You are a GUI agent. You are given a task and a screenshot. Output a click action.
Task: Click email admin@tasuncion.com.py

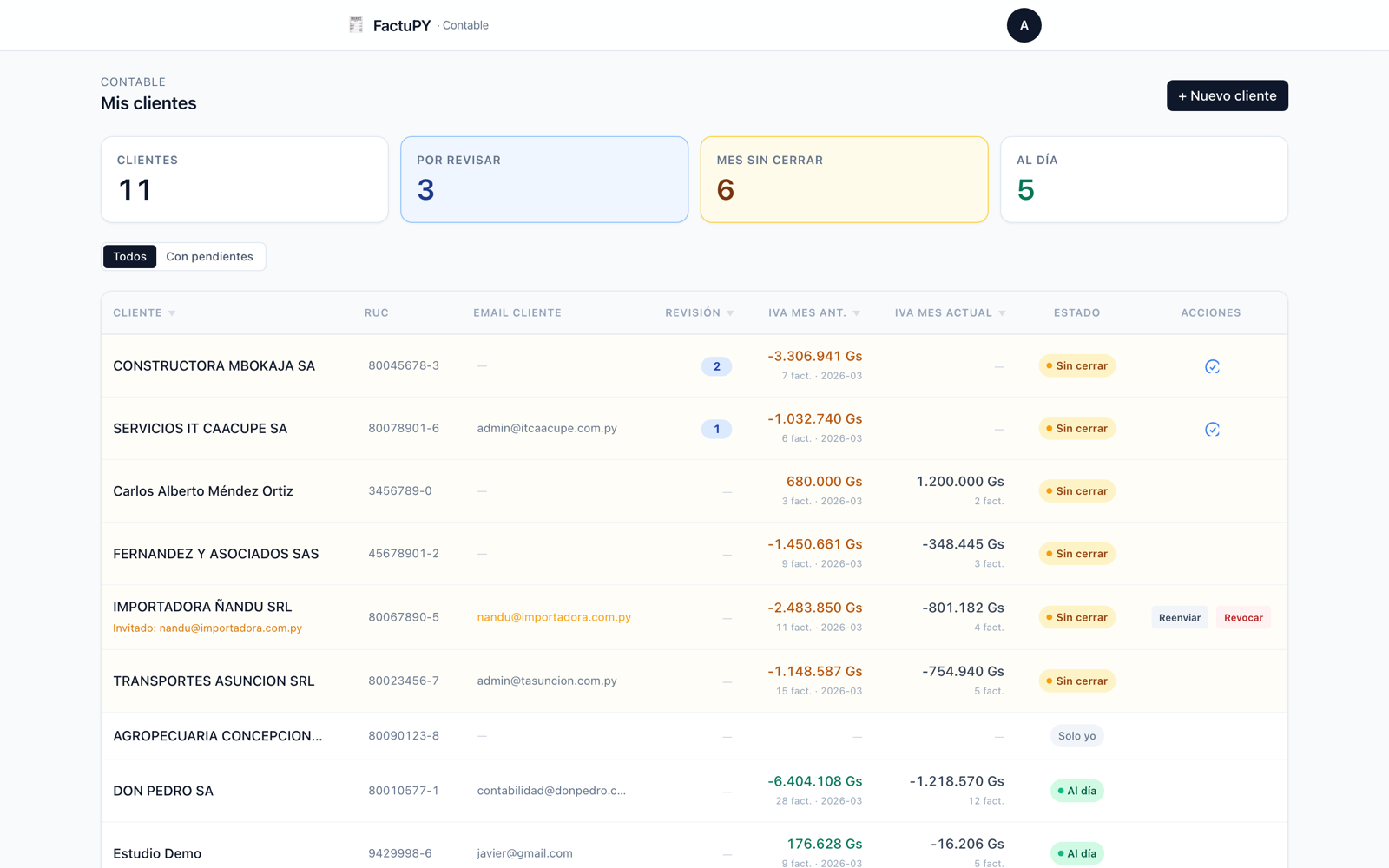[547, 681]
